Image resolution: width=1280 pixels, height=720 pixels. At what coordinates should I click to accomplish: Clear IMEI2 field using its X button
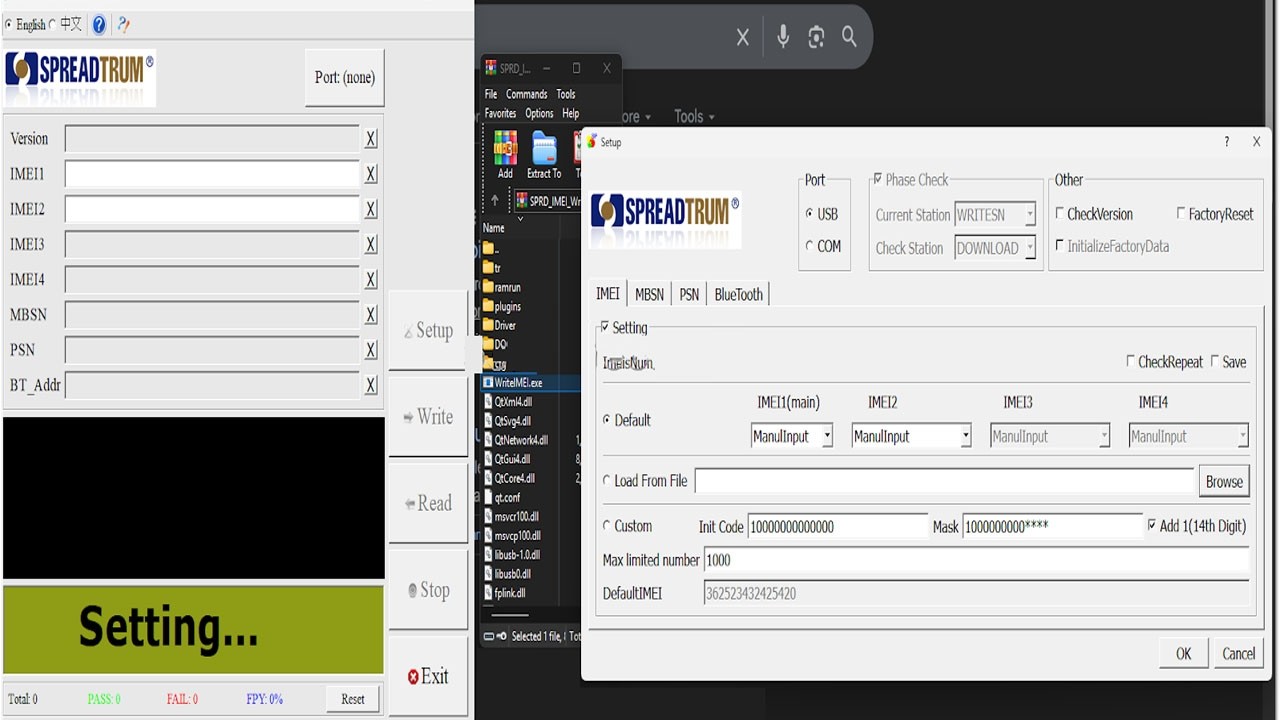[371, 209]
